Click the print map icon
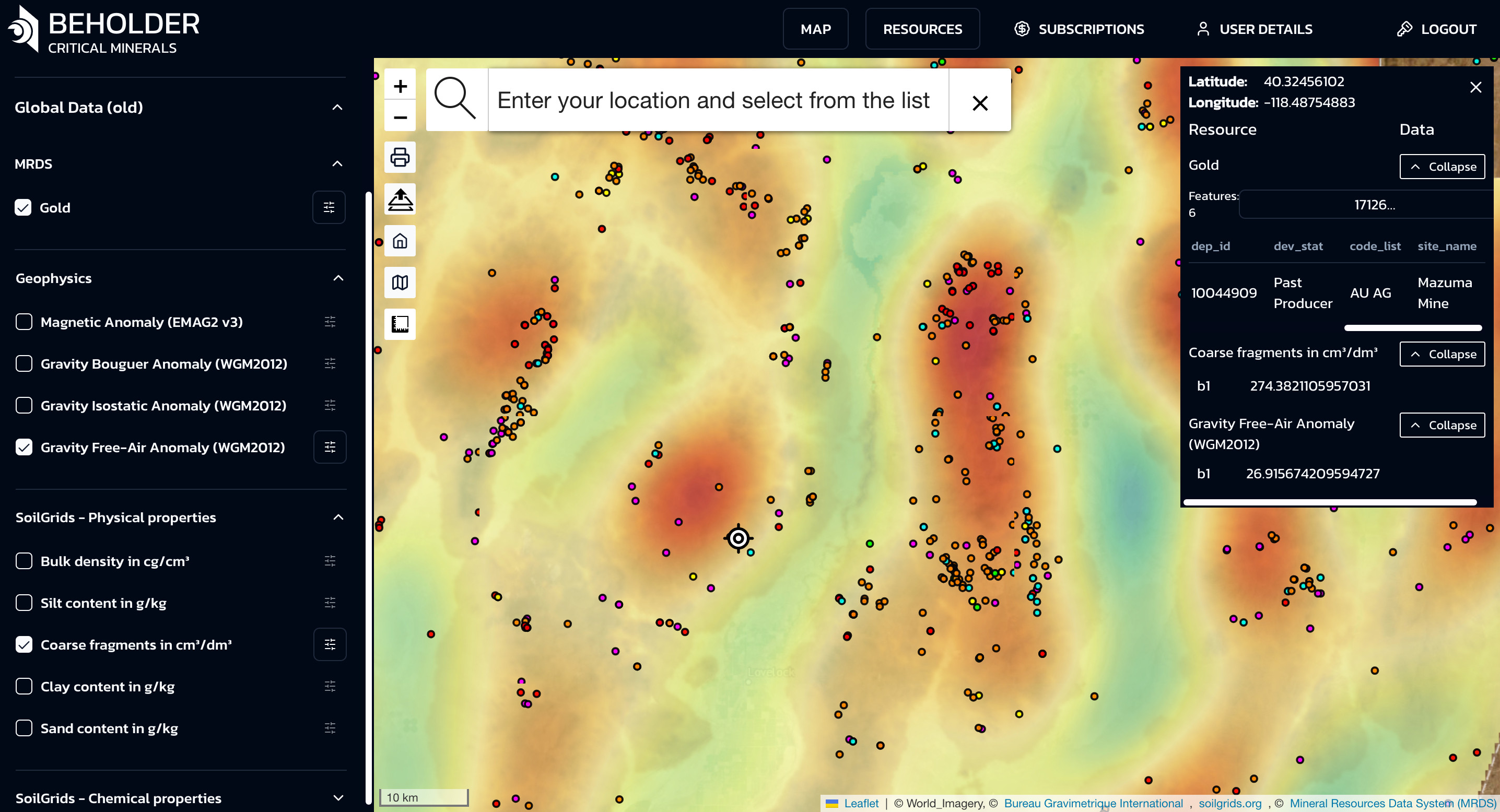Screen dimensions: 1500x812 [400, 157]
